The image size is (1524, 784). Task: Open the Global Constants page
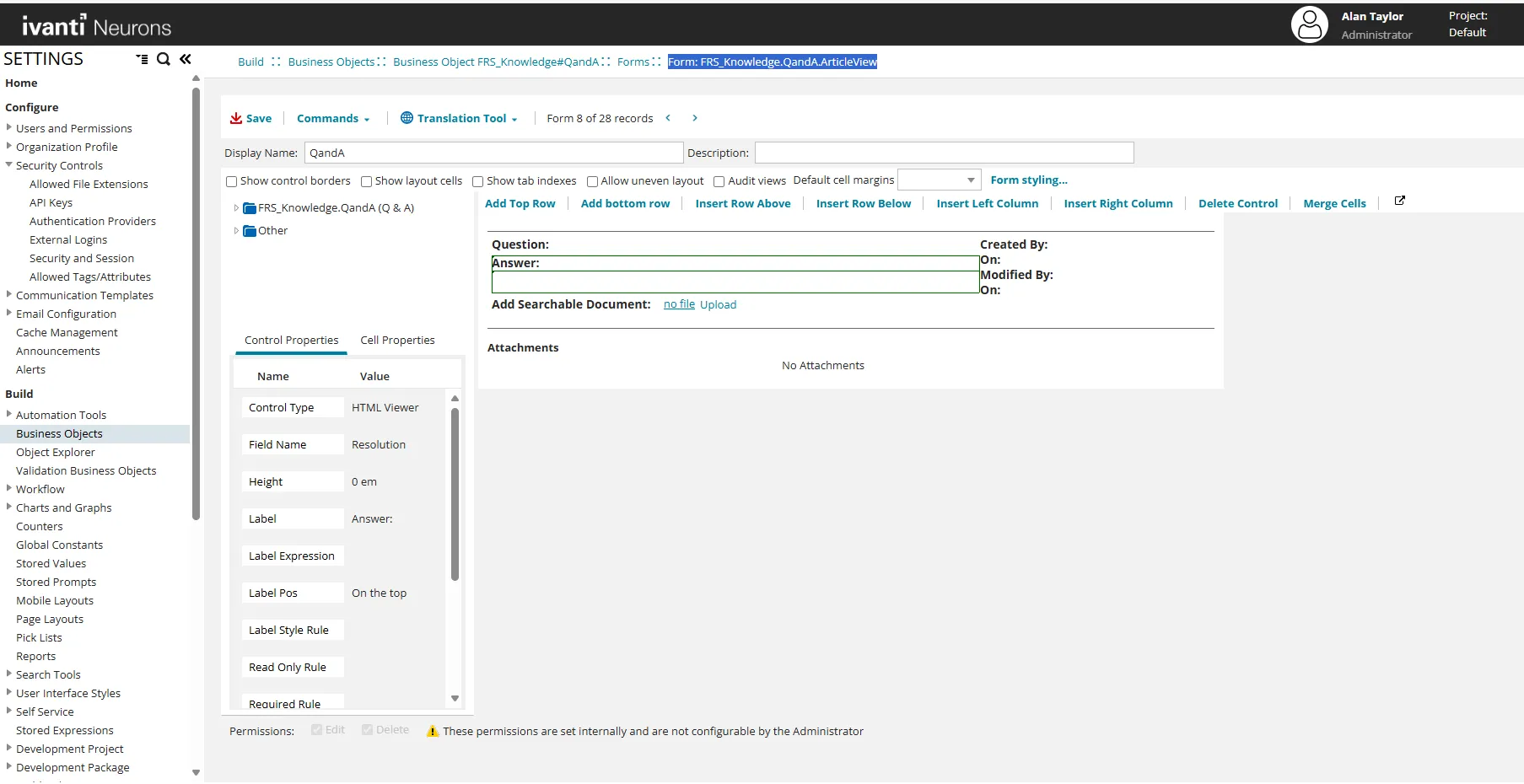pyautogui.click(x=59, y=545)
